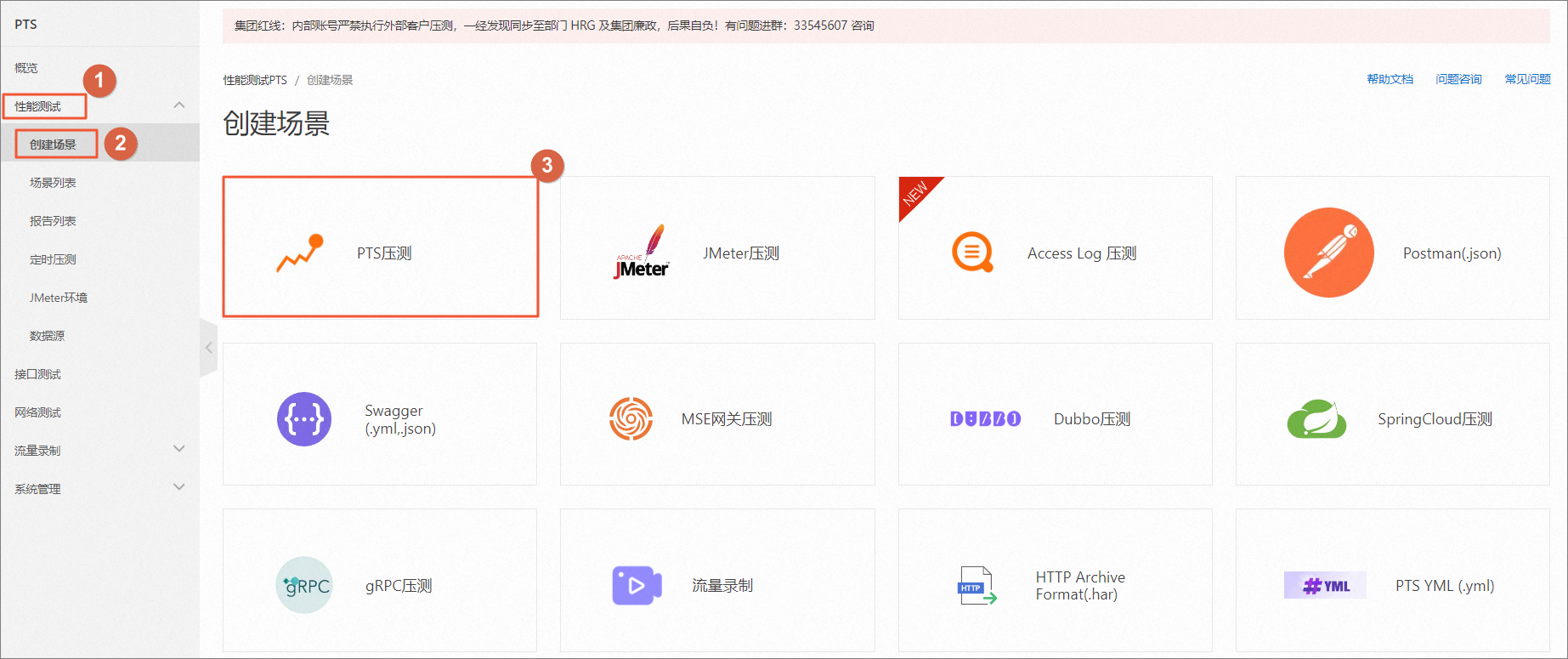Open the 帮助文档 link
1568x659 pixels.
(x=1390, y=79)
